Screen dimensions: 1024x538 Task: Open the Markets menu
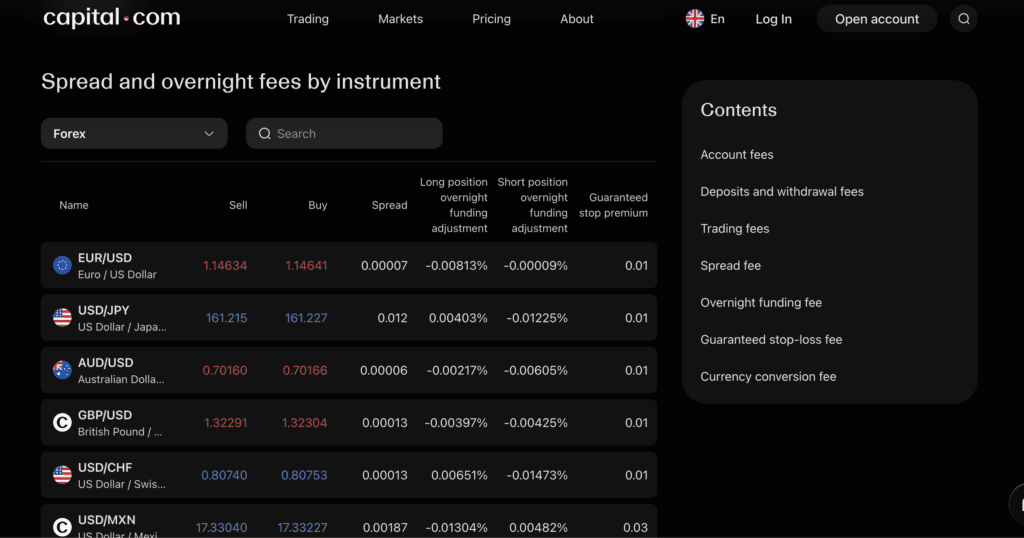[x=400, y=19]
